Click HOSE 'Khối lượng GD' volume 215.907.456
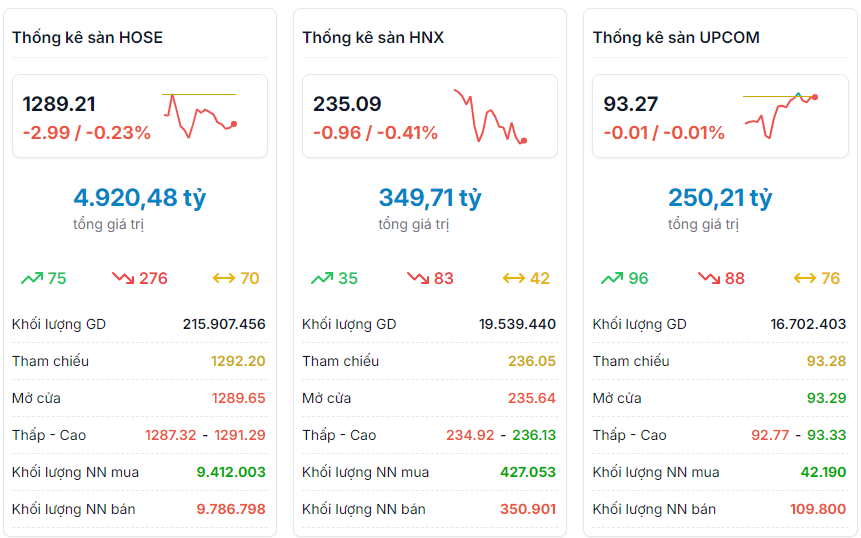 (x=224, y=324)
